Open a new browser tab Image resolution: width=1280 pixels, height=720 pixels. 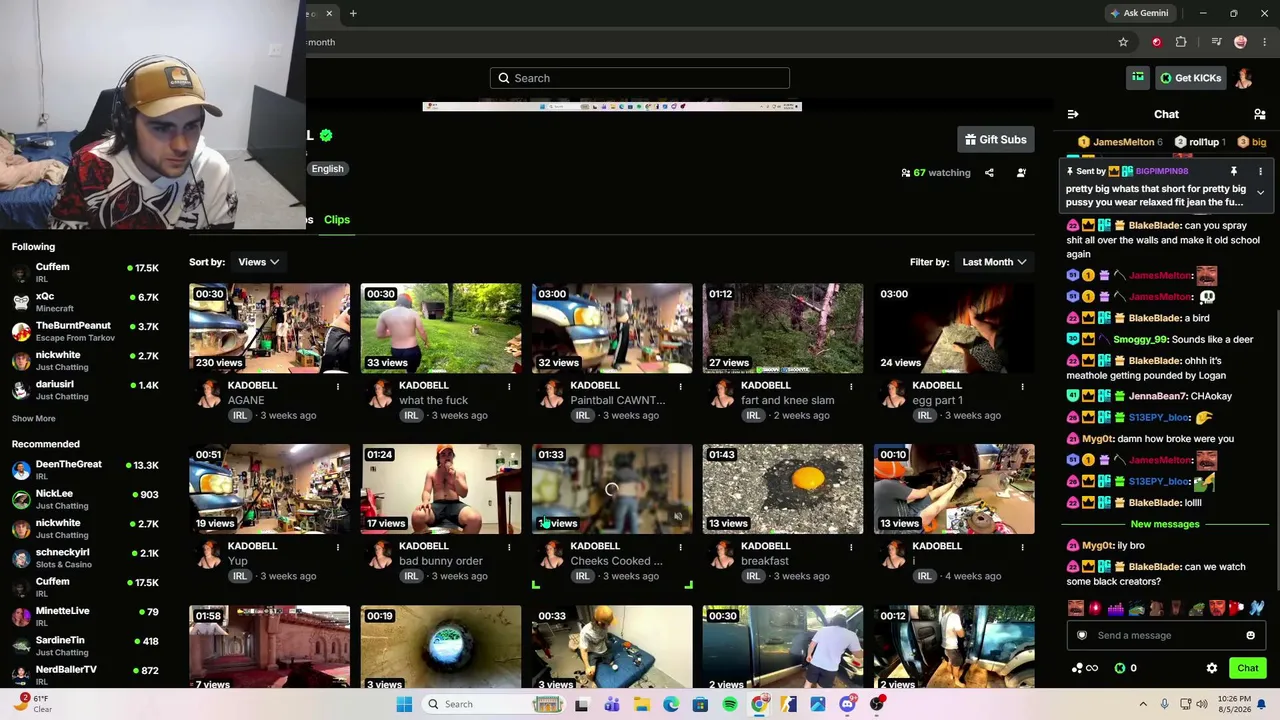pos(353,13)
